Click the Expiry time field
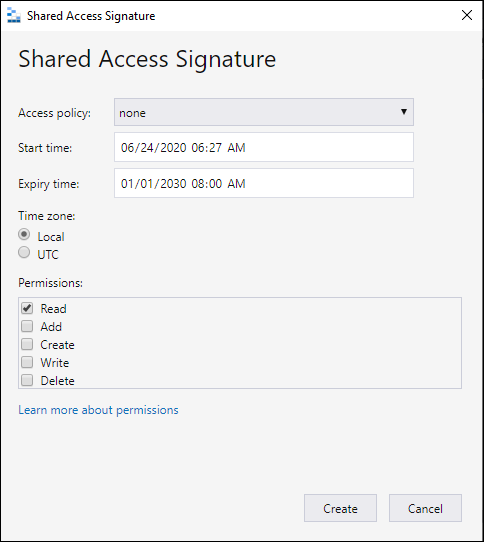 pos(264,183)
